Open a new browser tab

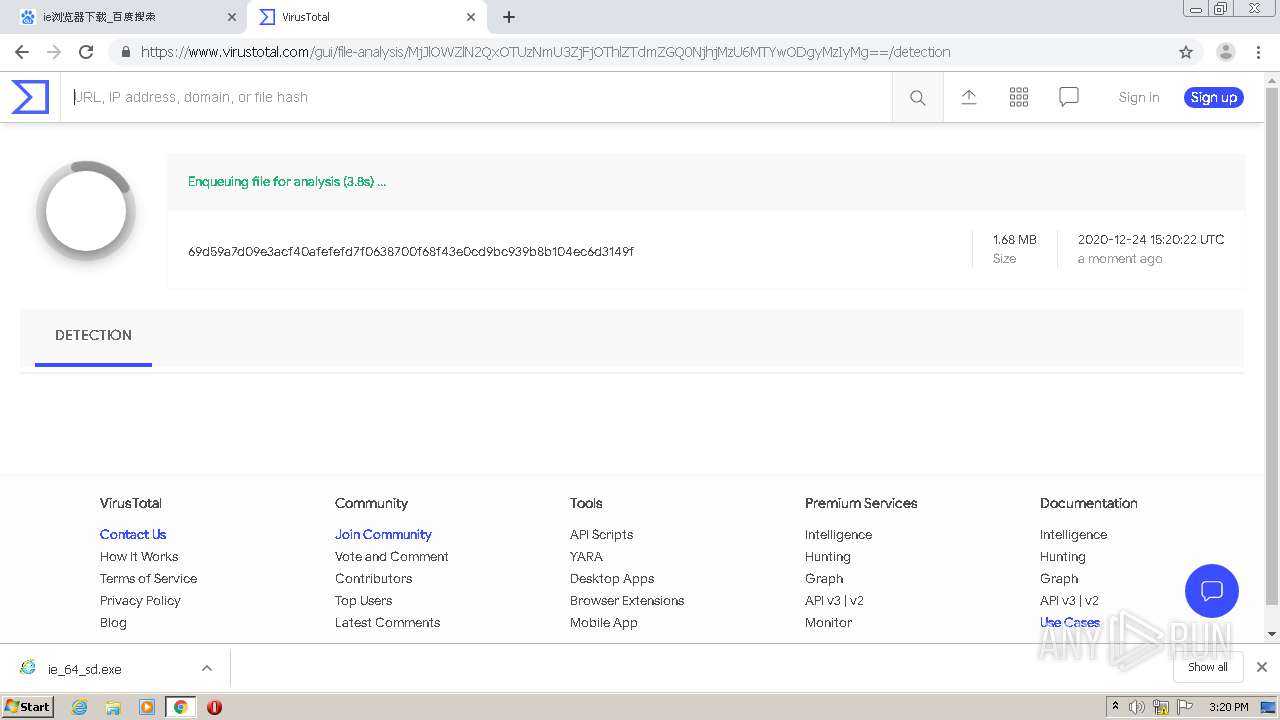509,17
